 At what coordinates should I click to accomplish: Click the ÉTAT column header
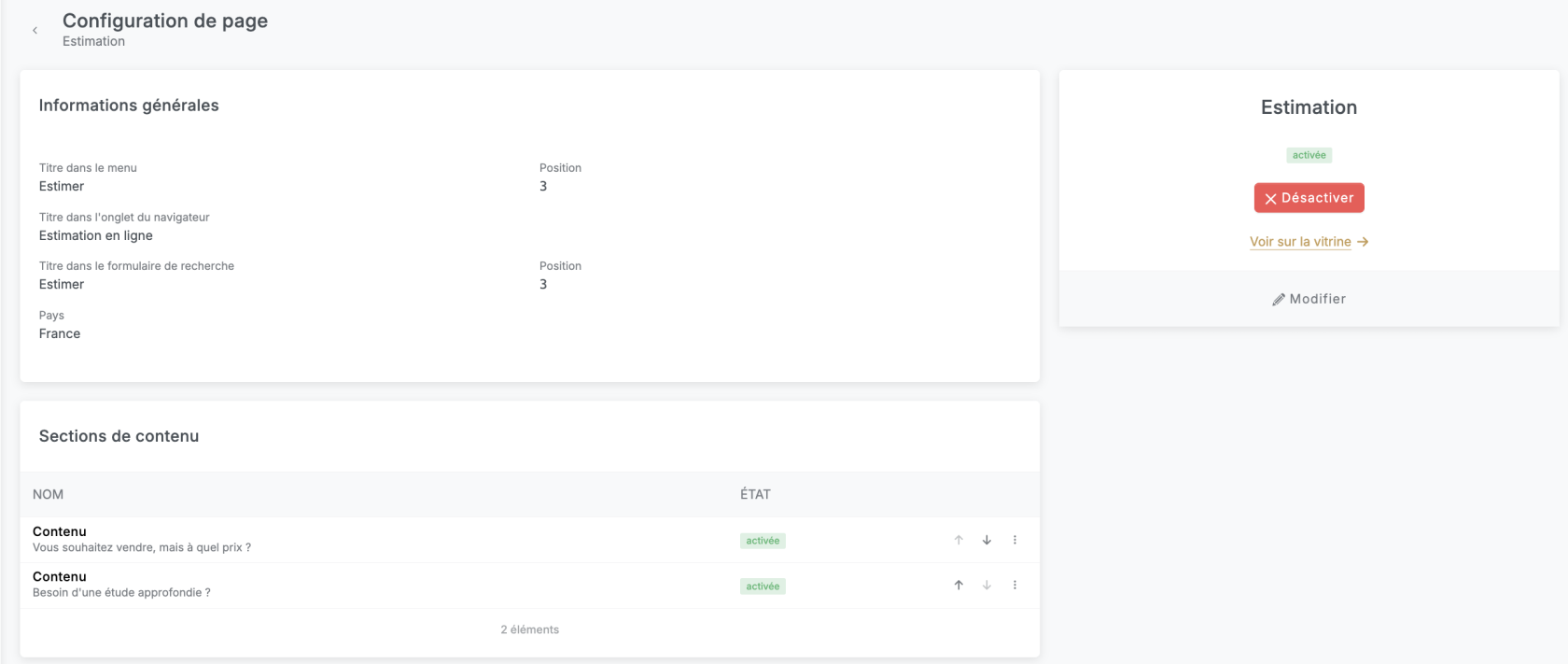pos(755,495)
